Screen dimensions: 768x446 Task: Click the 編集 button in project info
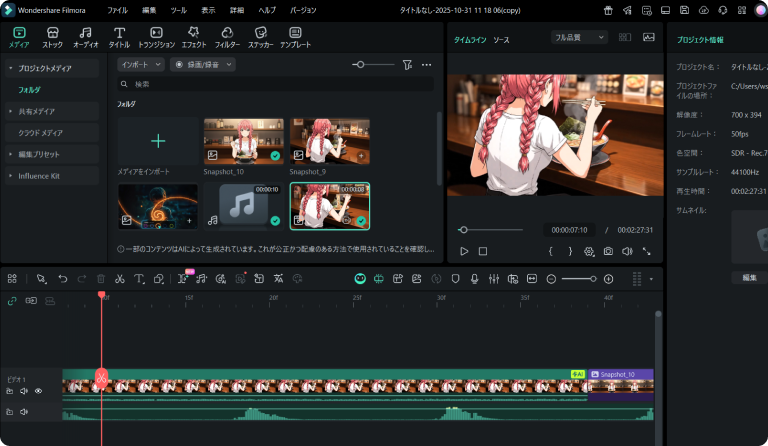click(749, 277)
